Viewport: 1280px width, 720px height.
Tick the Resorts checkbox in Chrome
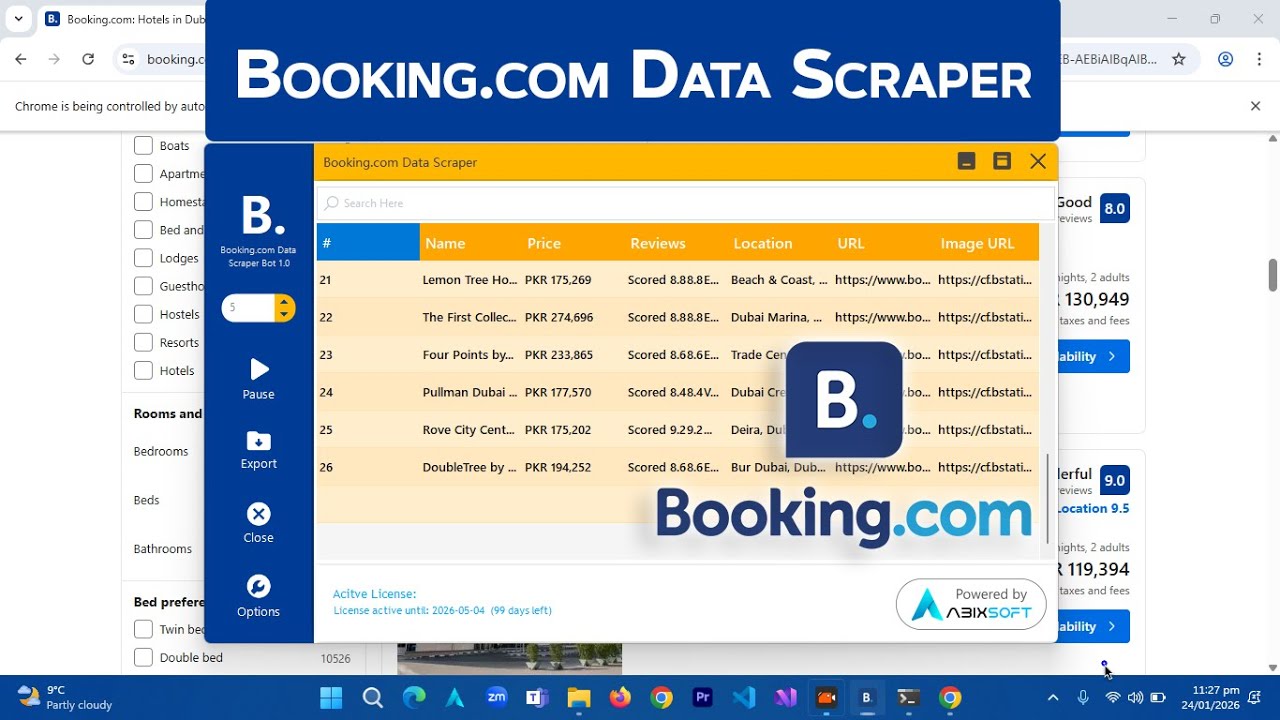[x=143, y=341]
